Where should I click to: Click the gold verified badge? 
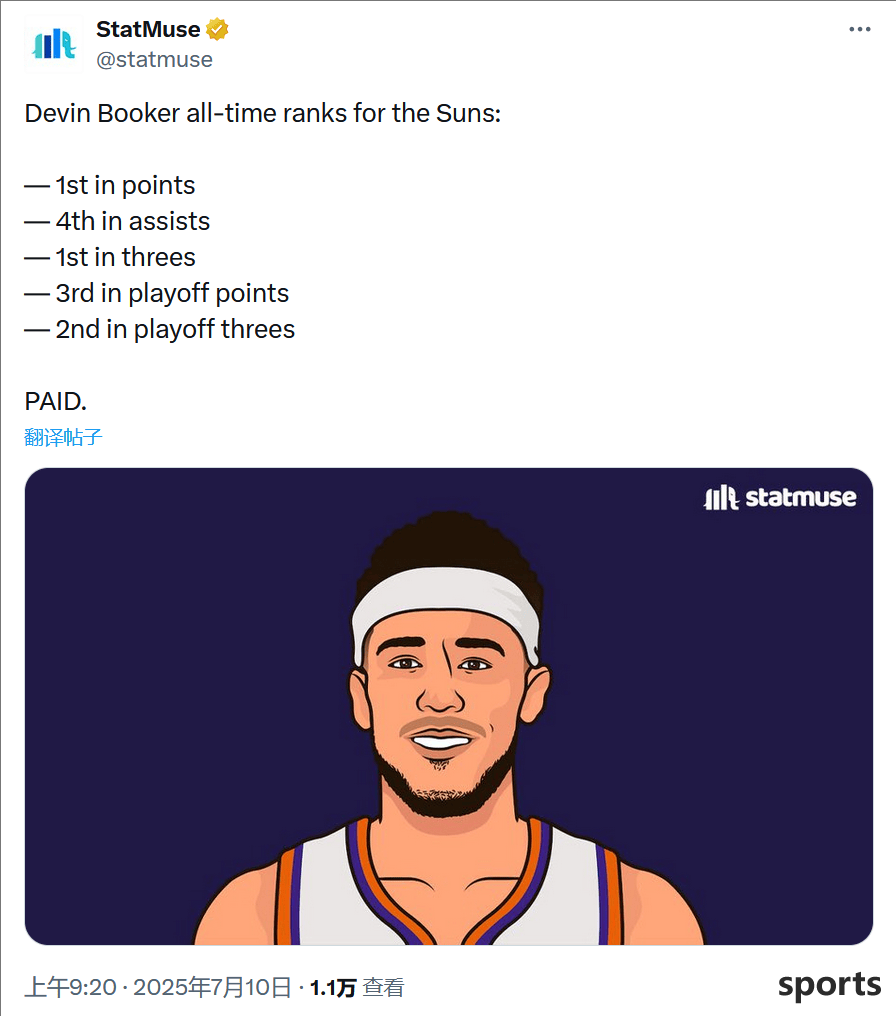[x=217, y=29]
